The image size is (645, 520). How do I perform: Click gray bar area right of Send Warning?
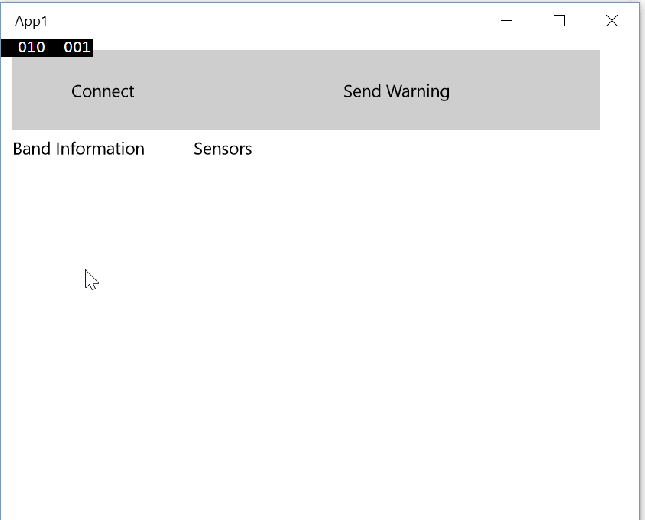pos(530,91)
